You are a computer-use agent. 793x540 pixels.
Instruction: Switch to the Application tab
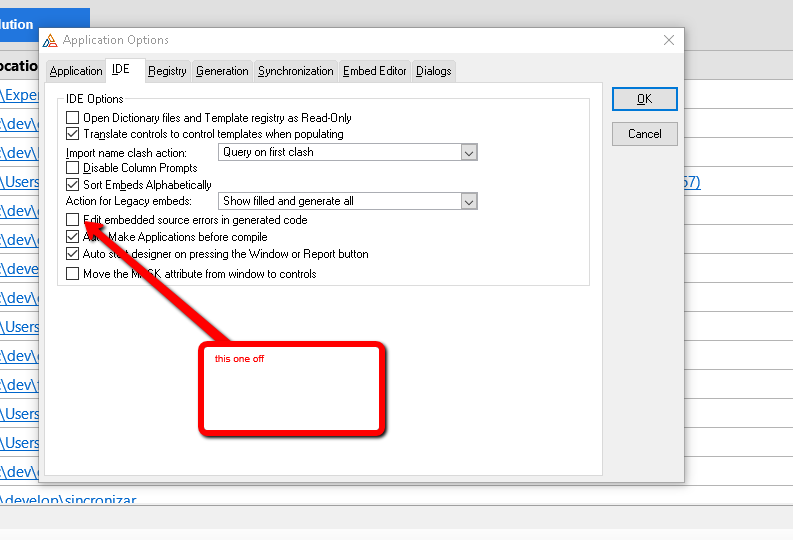[76, 71]
